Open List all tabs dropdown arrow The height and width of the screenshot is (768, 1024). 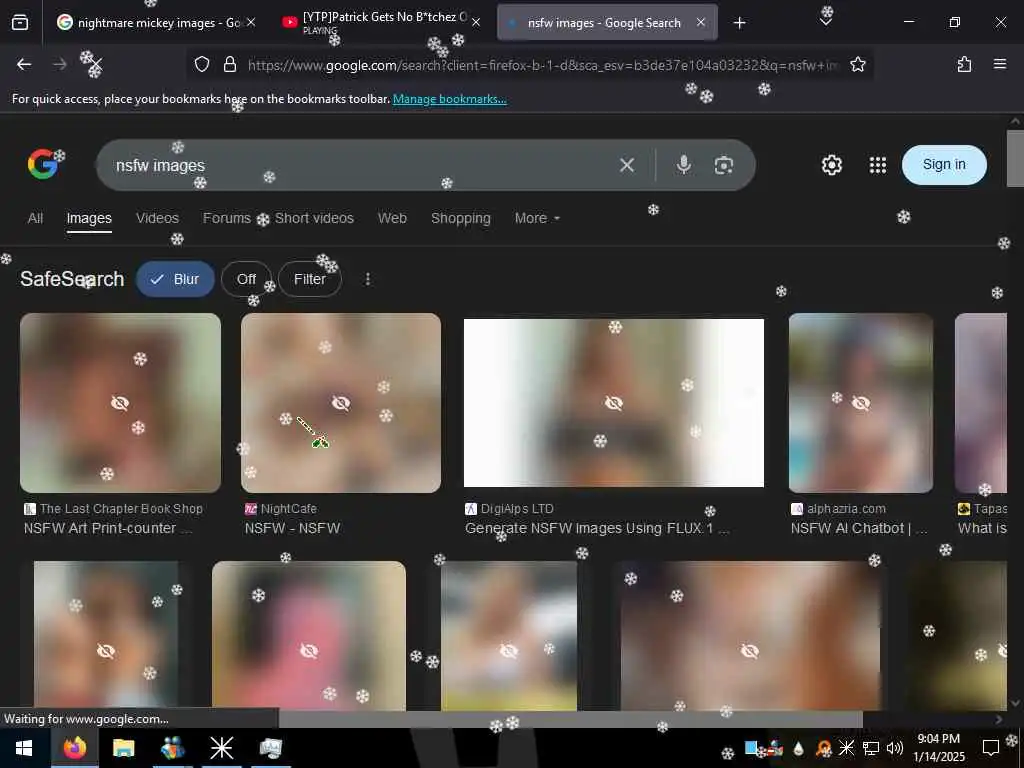(x=825, y=22)
